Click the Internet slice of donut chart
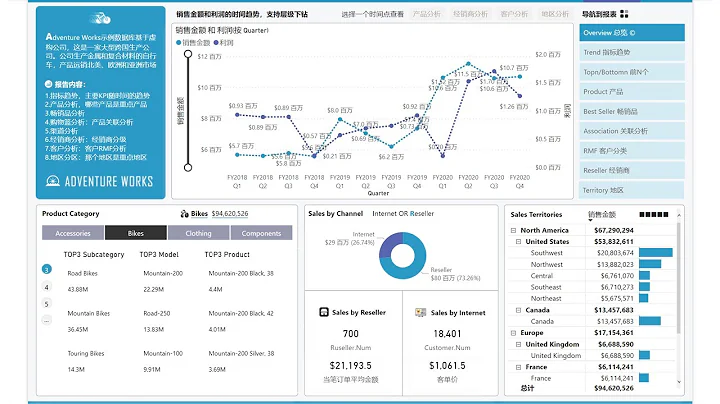 pos(388,243)
